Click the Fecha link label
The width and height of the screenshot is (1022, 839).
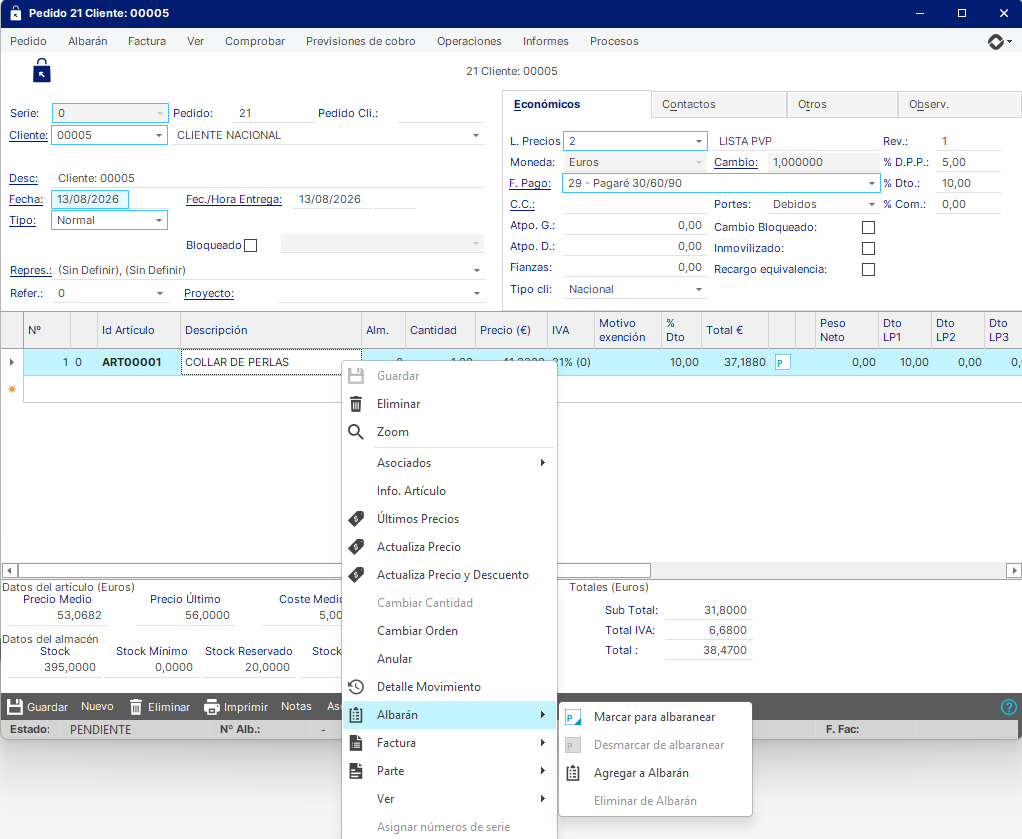point(25,199)
